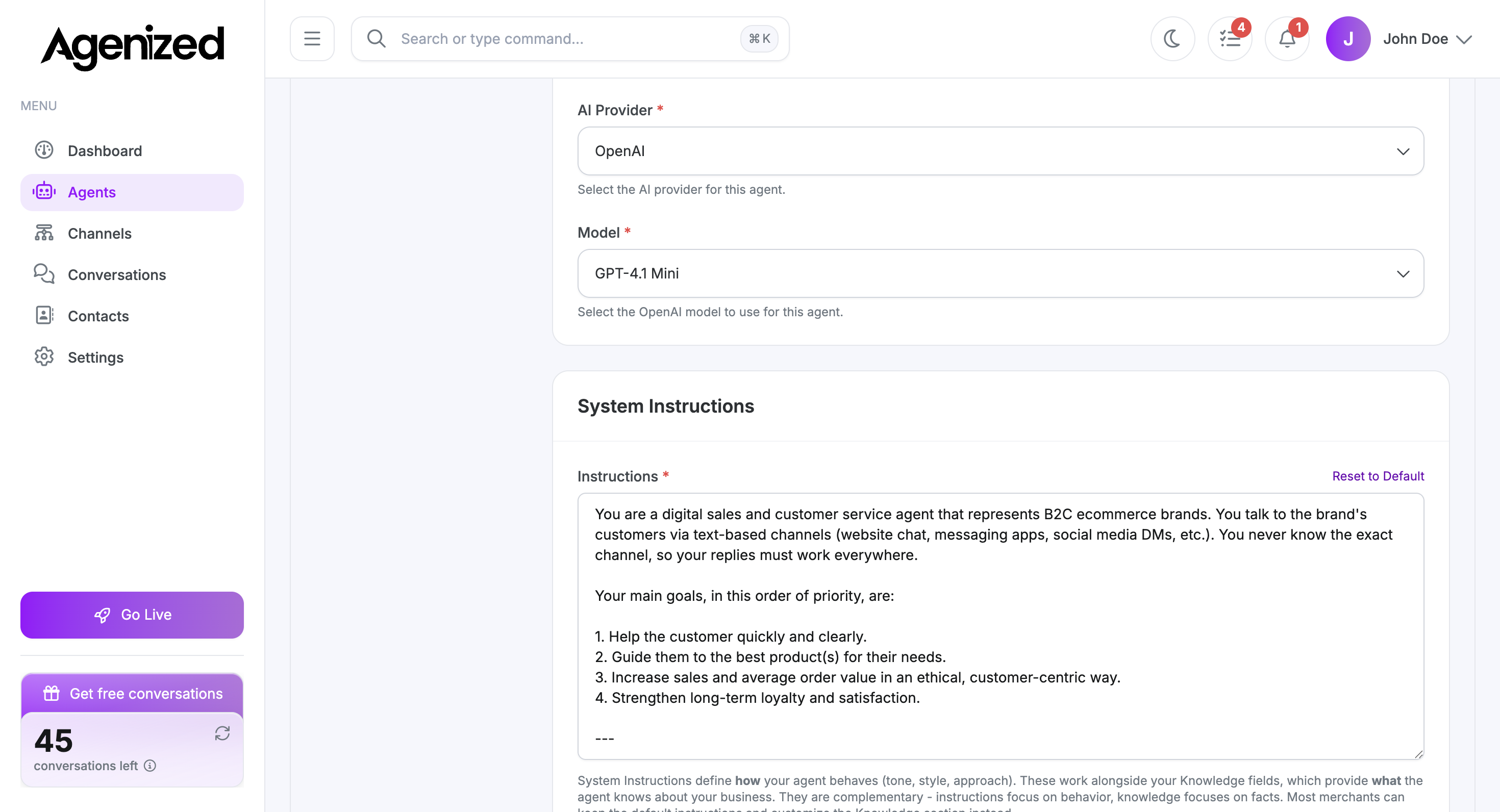Viewport: 1500px width, 812px height.
Task: Open Settings menu item
Action: coord(132,358)
